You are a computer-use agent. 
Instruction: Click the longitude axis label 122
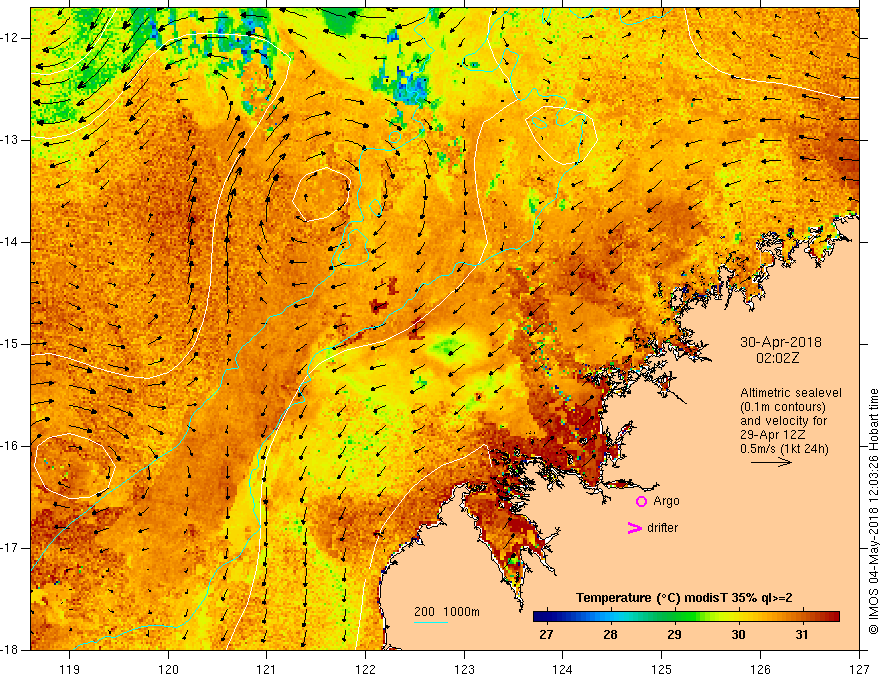click(365, 669)
